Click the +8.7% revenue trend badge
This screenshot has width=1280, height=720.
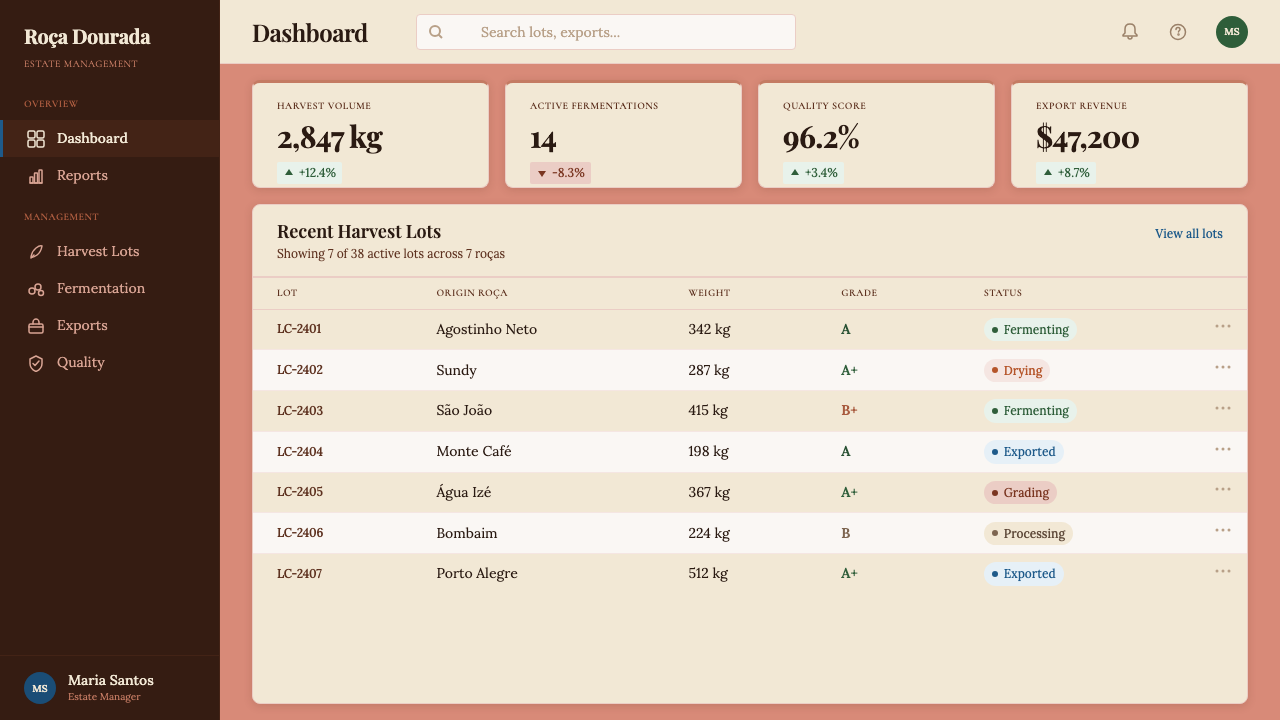click(1066, 173)
